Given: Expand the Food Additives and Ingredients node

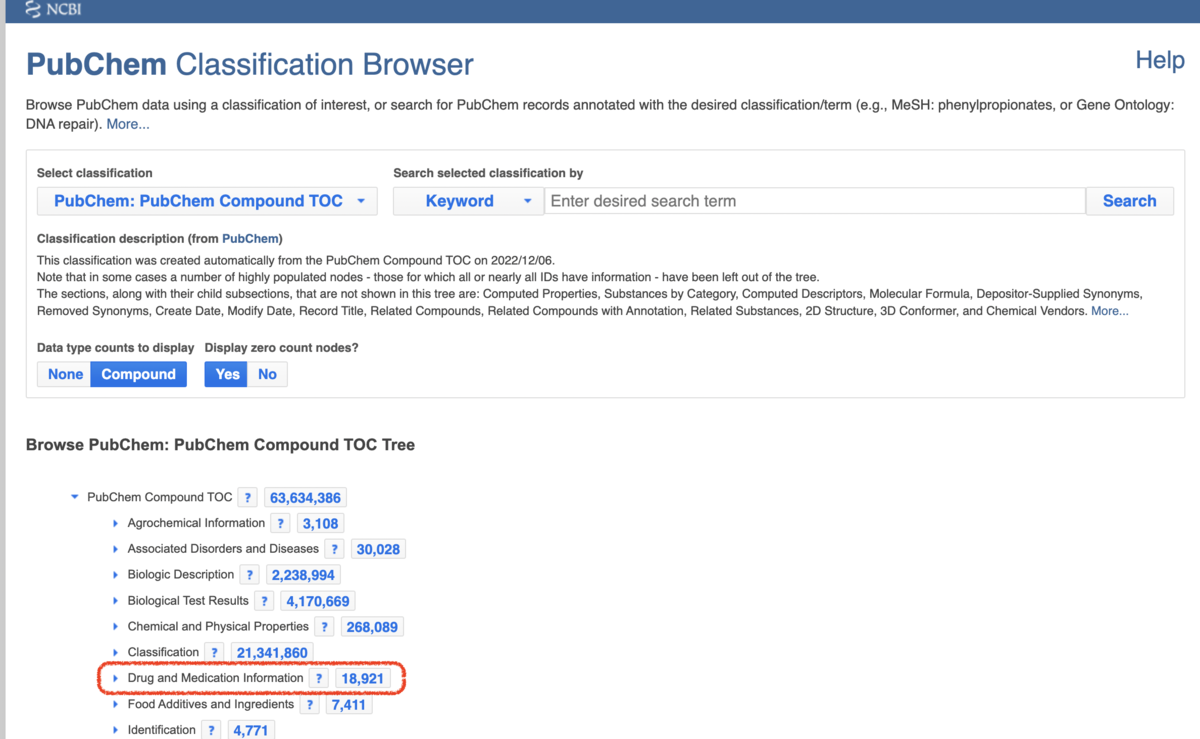Looking at the screenshot, I should point(115,705).
